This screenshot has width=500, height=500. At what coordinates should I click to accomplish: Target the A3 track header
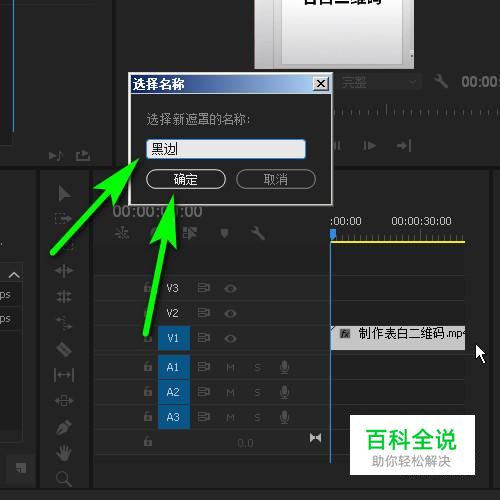click(x=174, y=417)
